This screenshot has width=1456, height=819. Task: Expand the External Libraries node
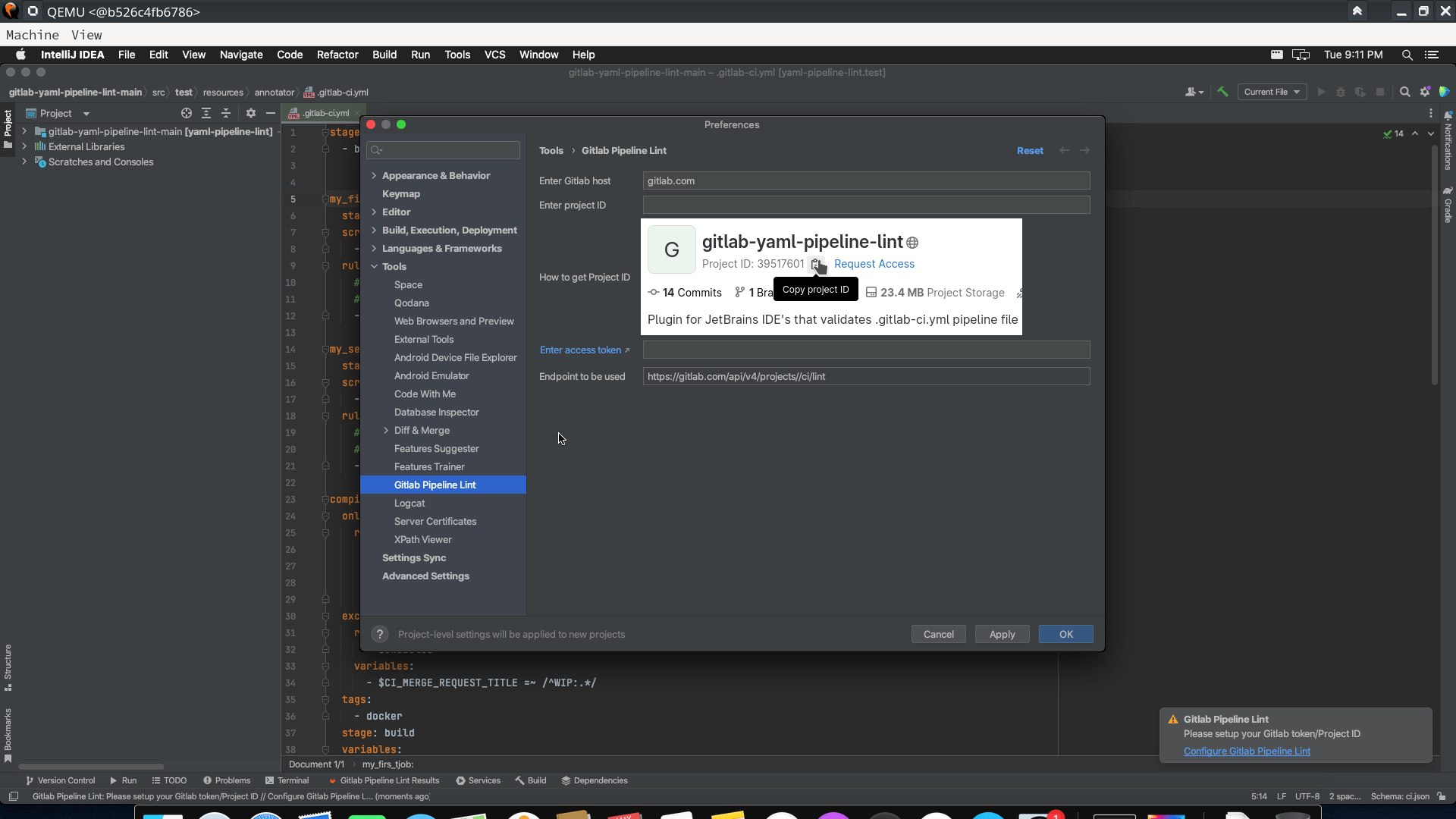pyautogui.click(x=24, y=146)
